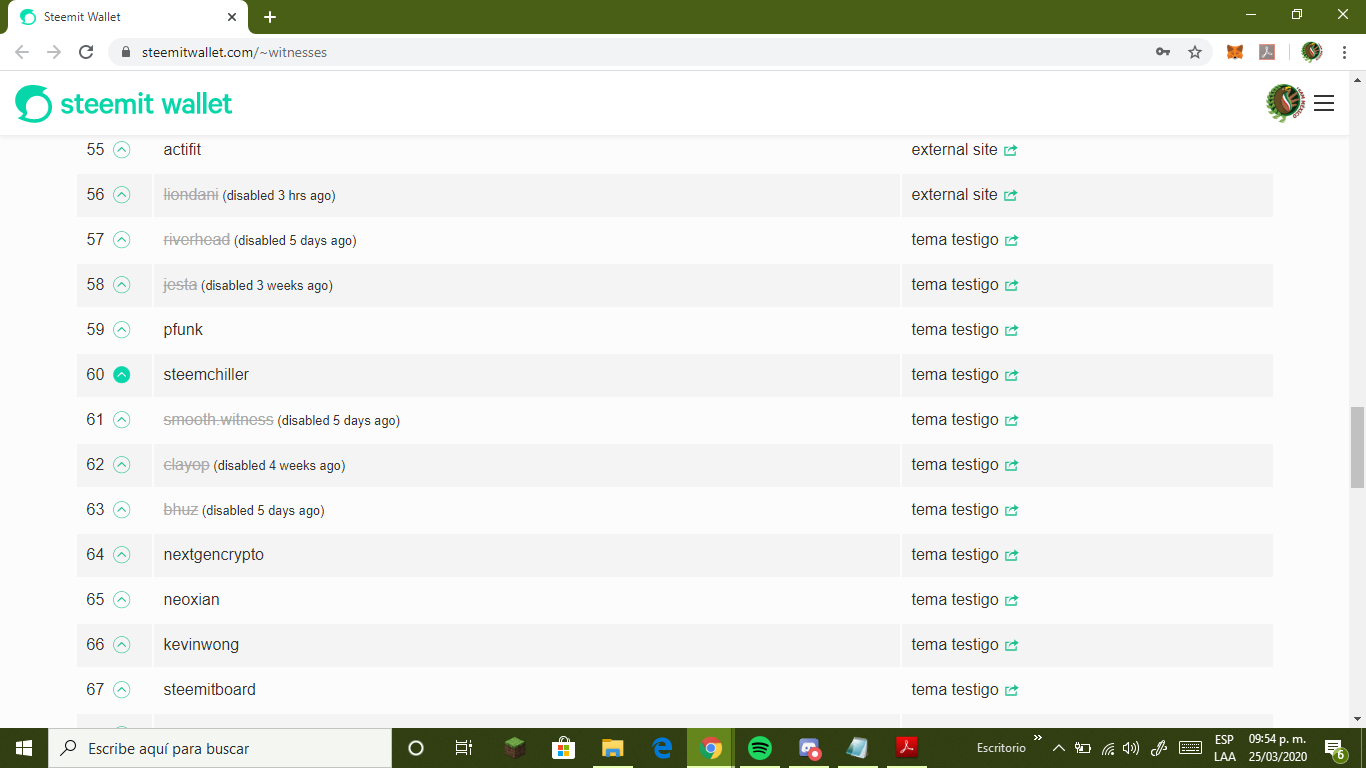Screen dimensions: 1366x768
Task: Remove vote from steemchiller
Action: pyautogui.click(x=121, y=375)
